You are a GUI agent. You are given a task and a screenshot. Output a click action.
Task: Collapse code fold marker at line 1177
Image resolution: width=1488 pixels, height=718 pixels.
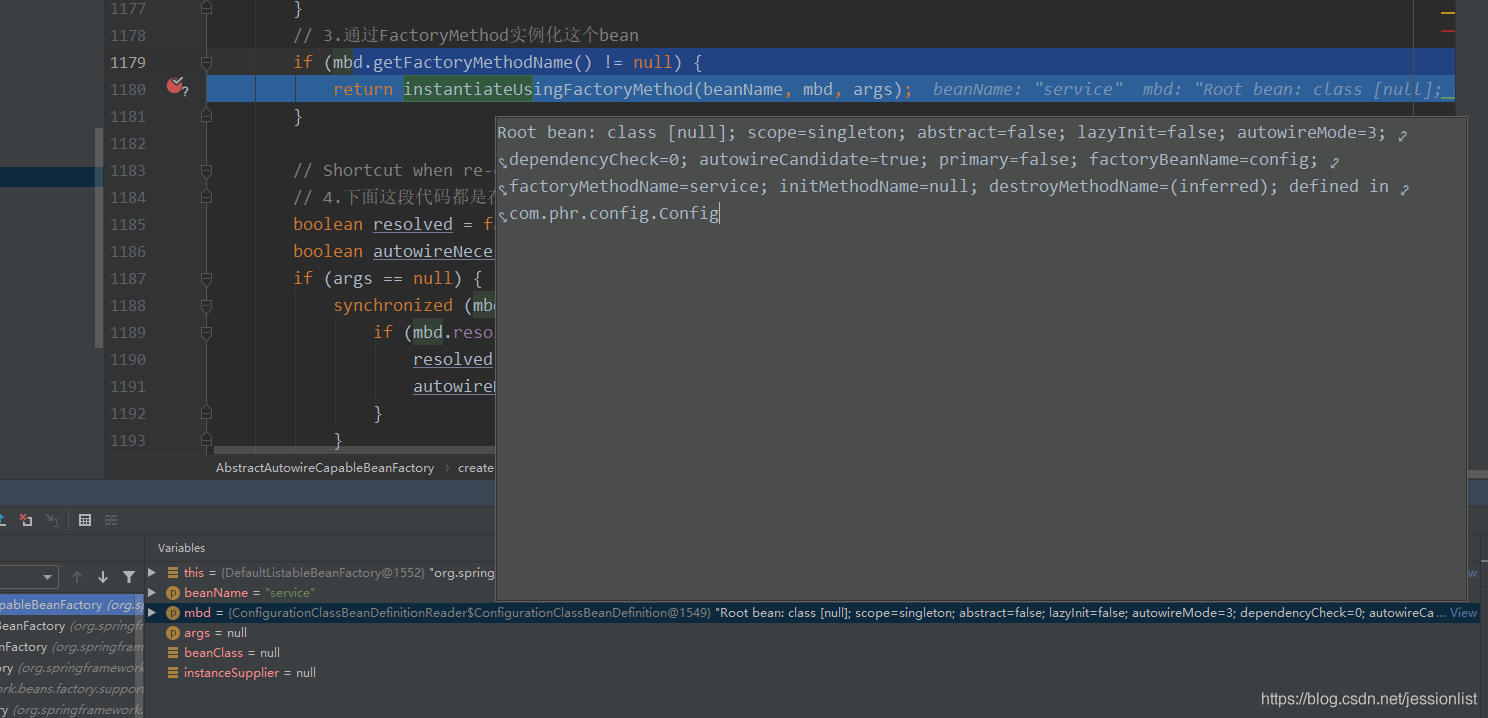click(206, 8)
